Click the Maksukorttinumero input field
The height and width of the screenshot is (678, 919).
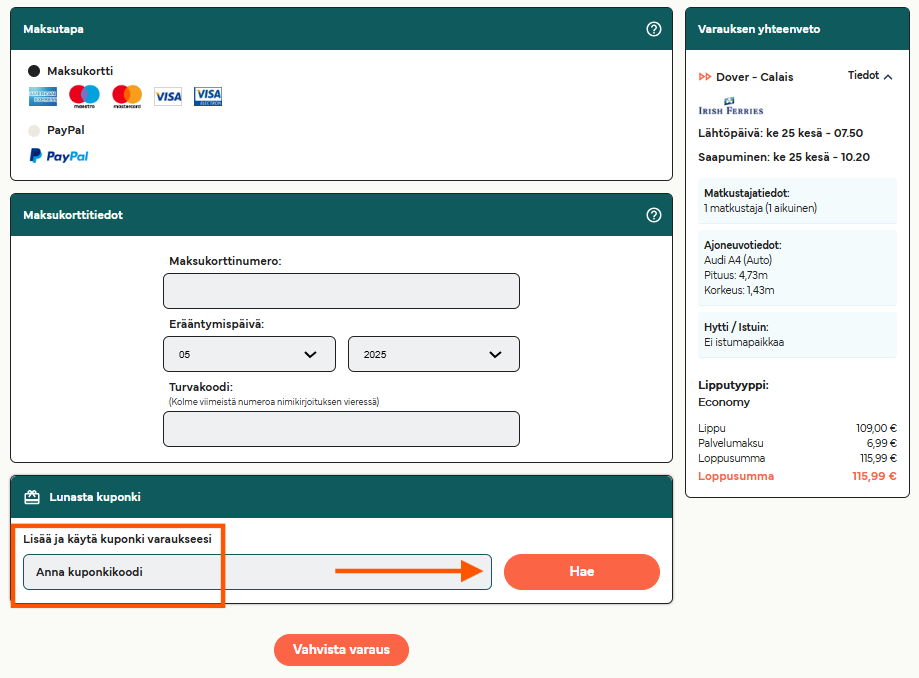(x=341, y=291)
